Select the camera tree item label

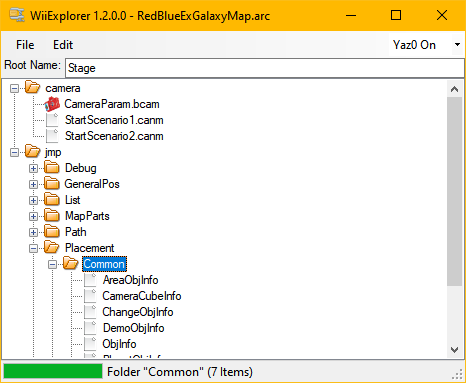point(63,88)
